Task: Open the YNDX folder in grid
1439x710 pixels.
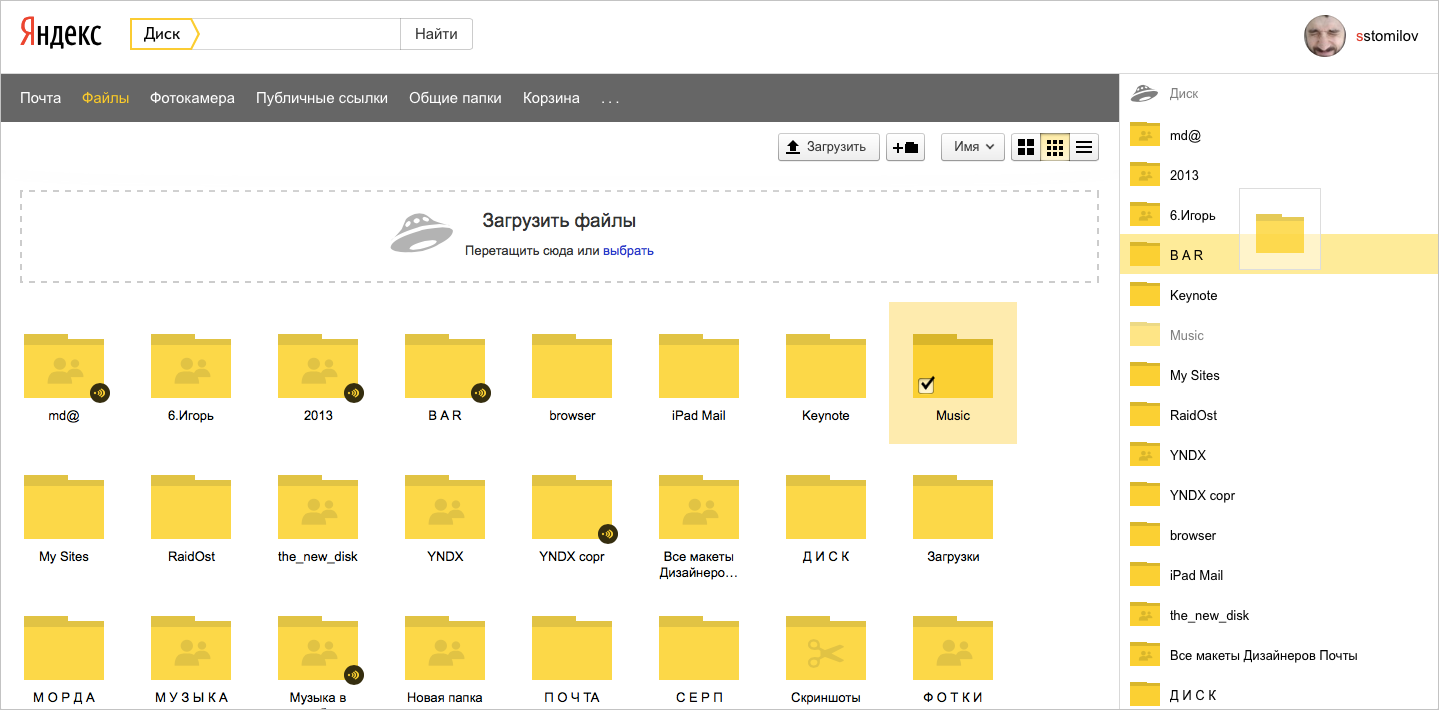Action: [x=445, y=508]
